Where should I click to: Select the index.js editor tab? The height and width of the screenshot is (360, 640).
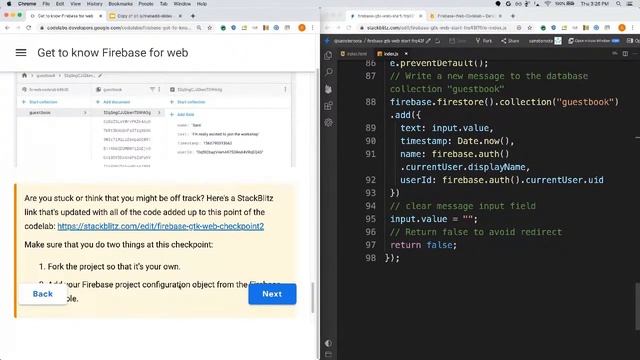[x=387, y=53]
